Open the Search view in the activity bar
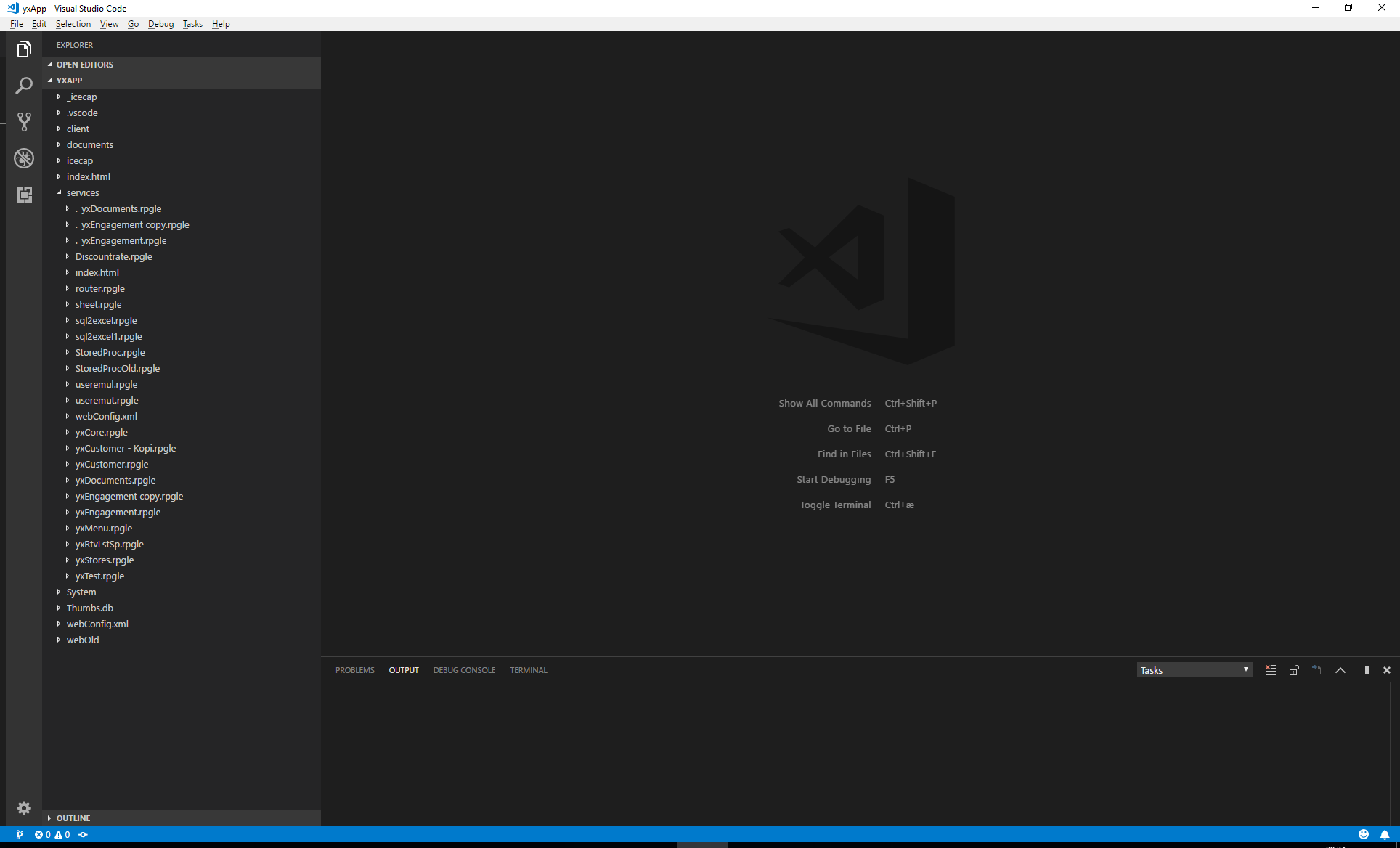This screenshot has width=1400, height=848. (x=24, y=85)
